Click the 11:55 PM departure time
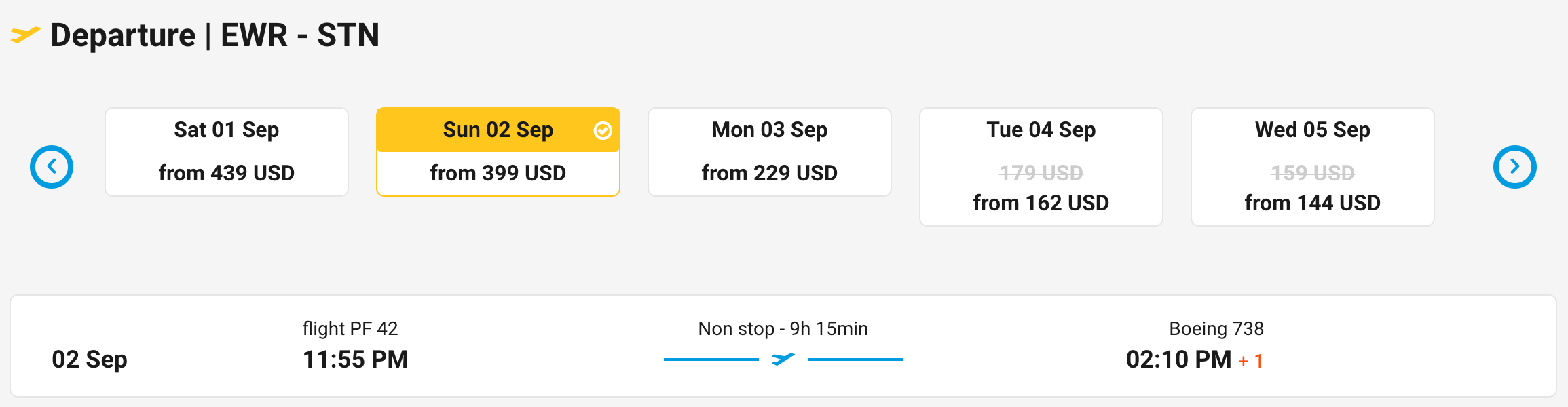Screen dimensions: 1568x407 355,360
